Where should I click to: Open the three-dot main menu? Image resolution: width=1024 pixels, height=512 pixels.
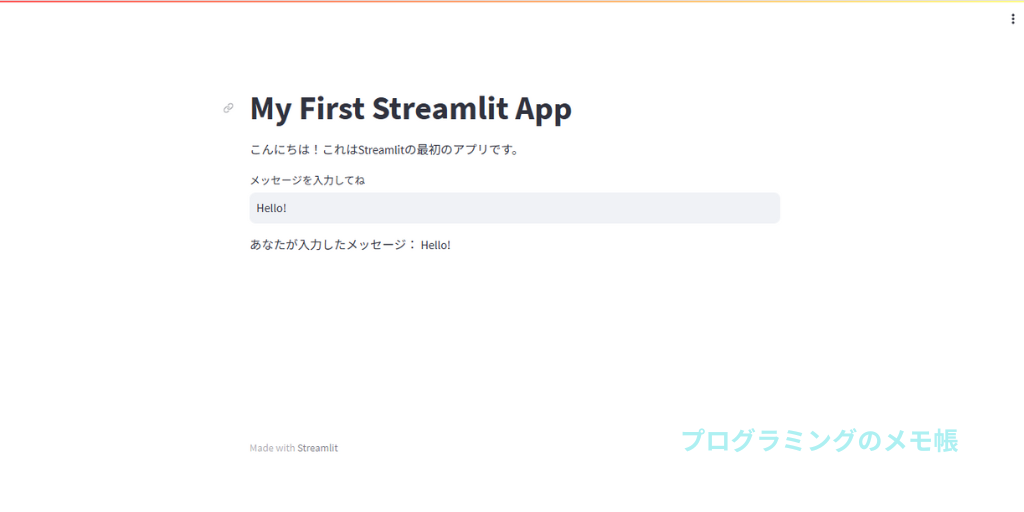(x=1013, y=20)
